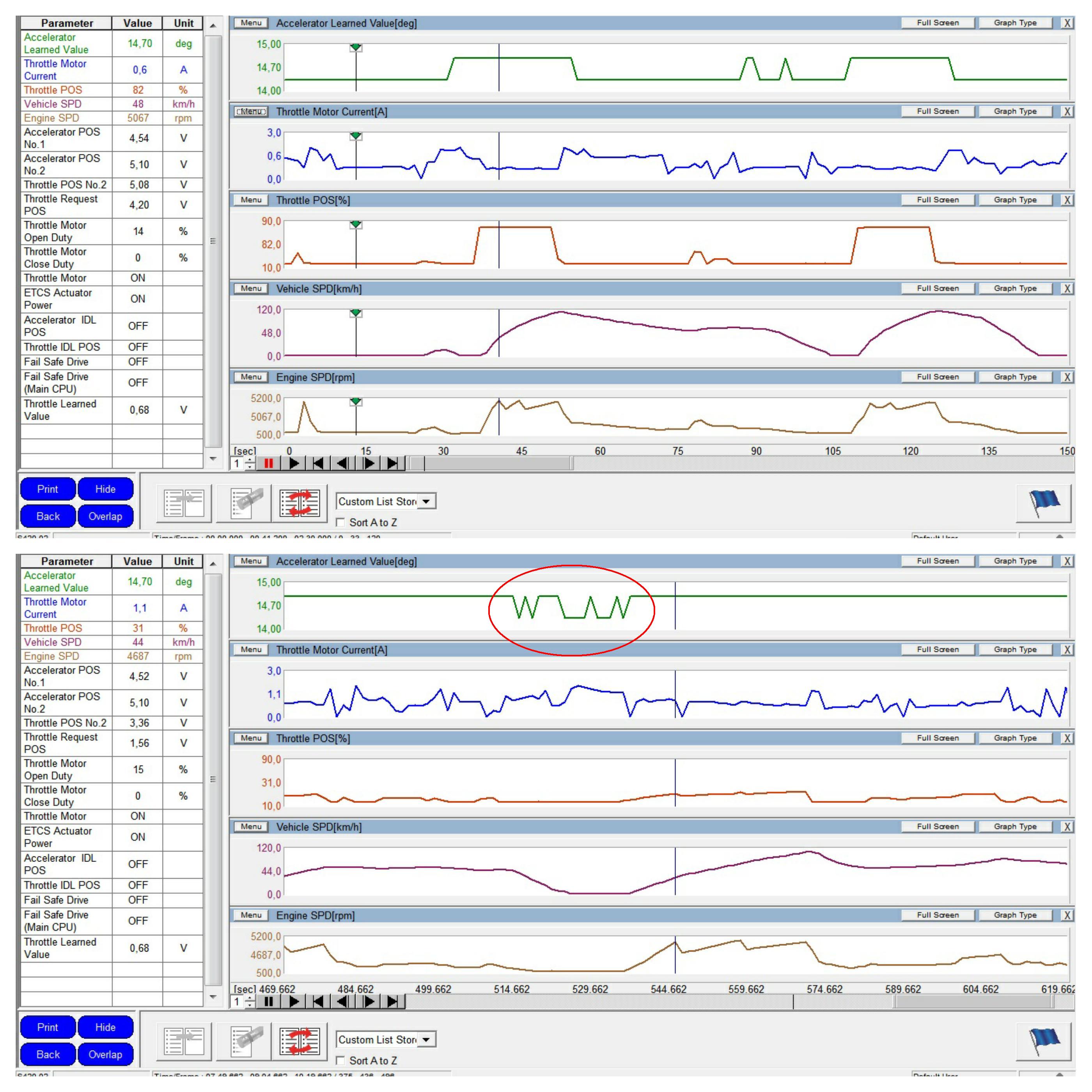Open Custom List Store dropdown in top window
The image size is (1092, 1092).
[x=426, y=502]
